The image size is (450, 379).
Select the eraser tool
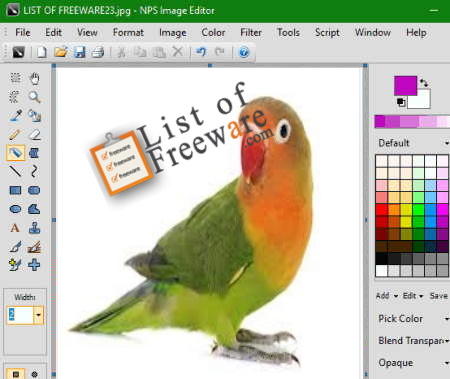(x=34, y=134)
